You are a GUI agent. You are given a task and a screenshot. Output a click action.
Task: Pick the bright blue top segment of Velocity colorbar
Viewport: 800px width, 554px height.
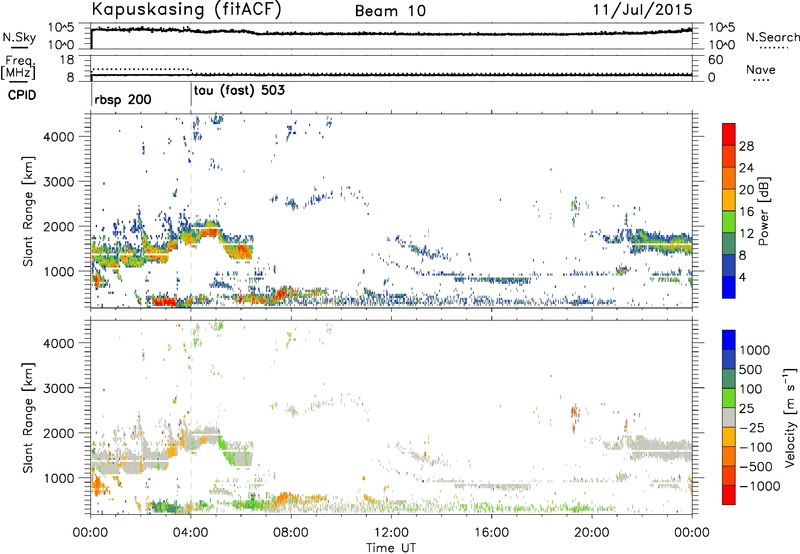[729, 340]
